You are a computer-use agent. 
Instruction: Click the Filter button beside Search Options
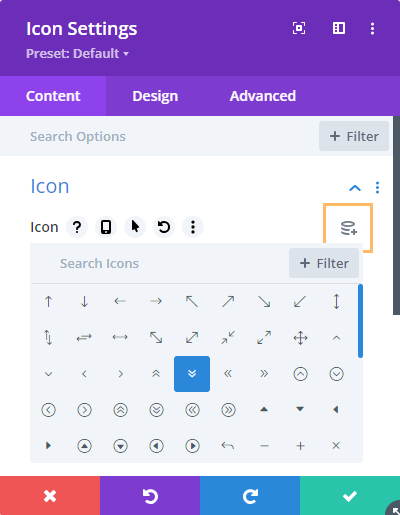354,136
